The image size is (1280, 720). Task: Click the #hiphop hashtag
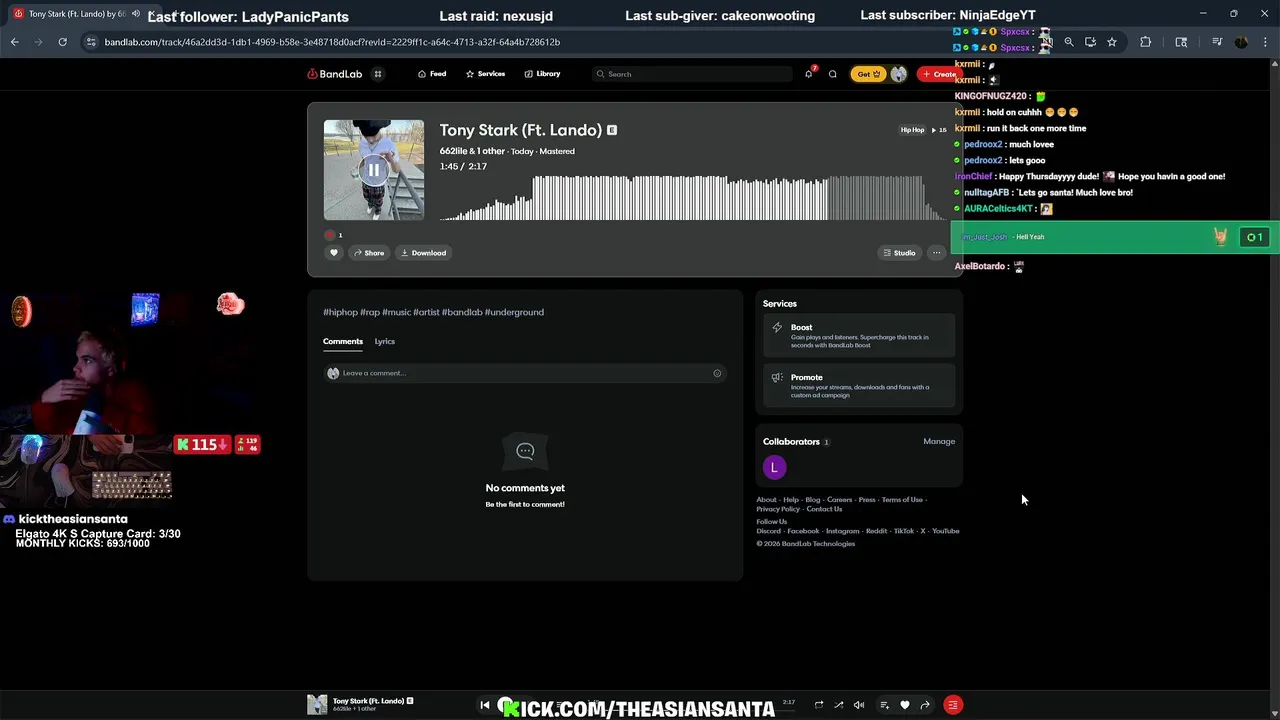(340, 312)
